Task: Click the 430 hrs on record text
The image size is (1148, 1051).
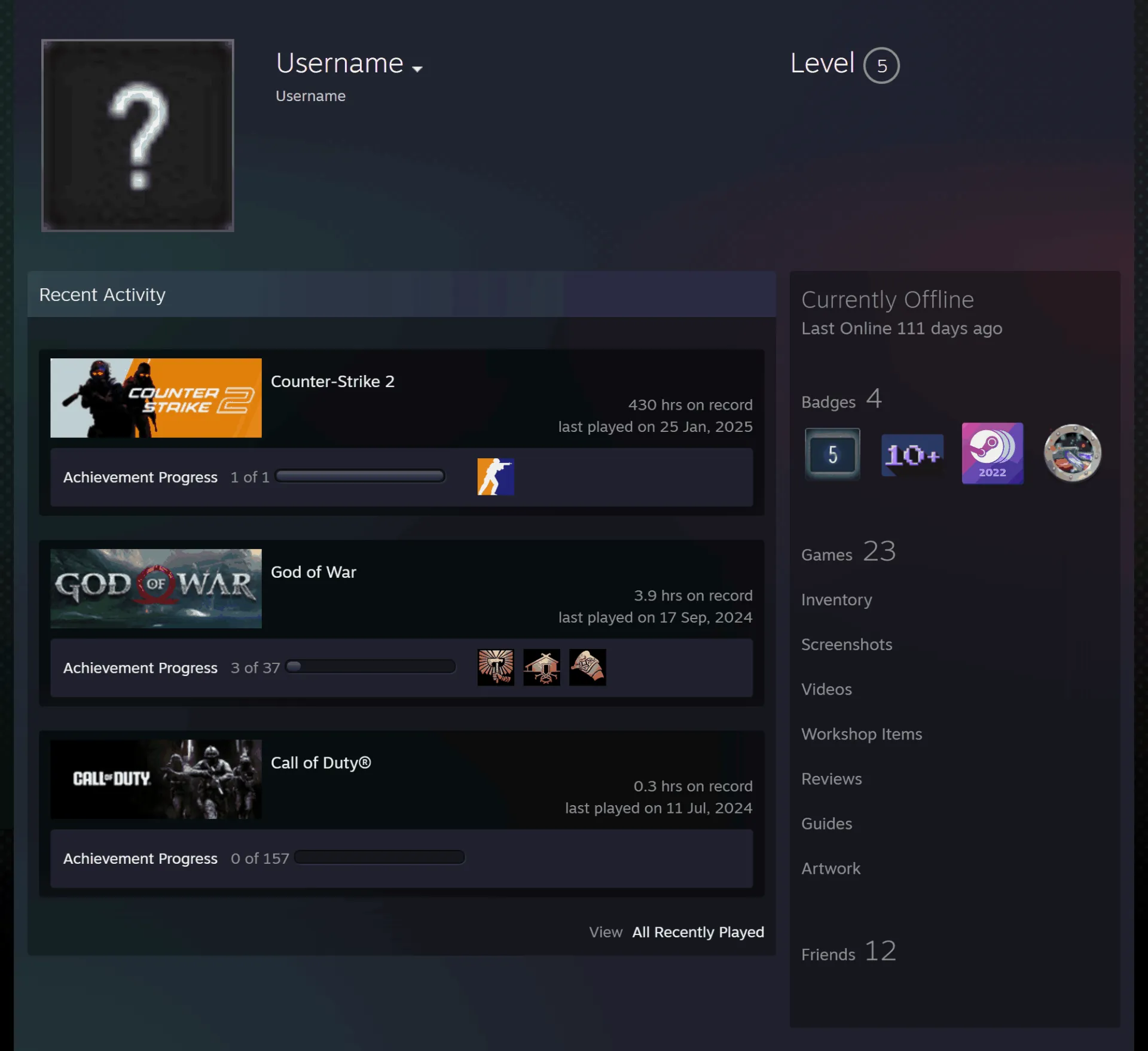Action: (x=691, y=405)
